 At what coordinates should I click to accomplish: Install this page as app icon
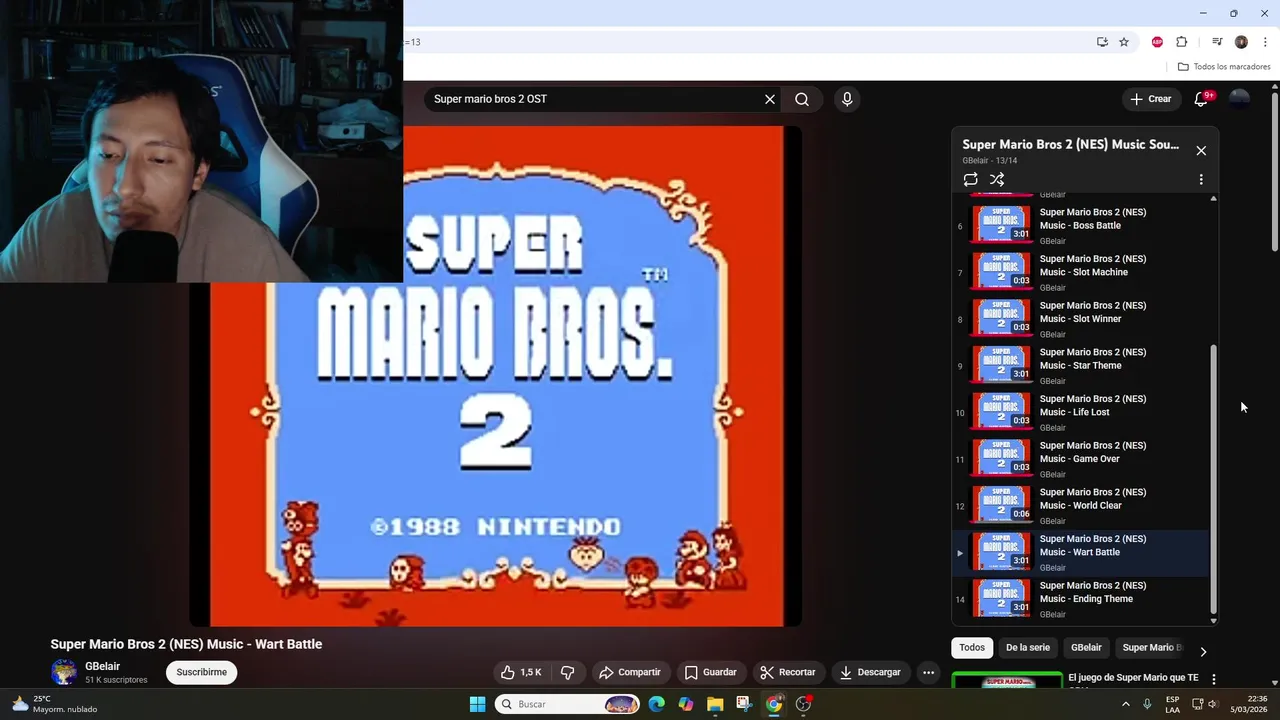pyautogui.click(x=1102, y=42)
